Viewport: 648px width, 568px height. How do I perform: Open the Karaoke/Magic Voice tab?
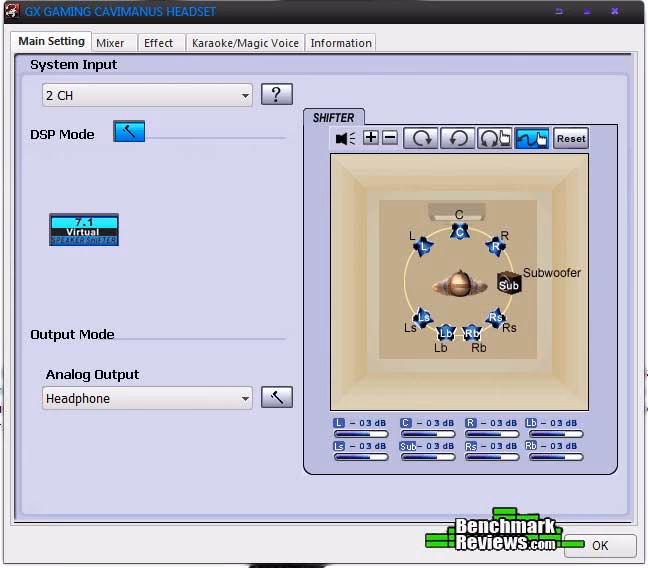click(245, 43)
